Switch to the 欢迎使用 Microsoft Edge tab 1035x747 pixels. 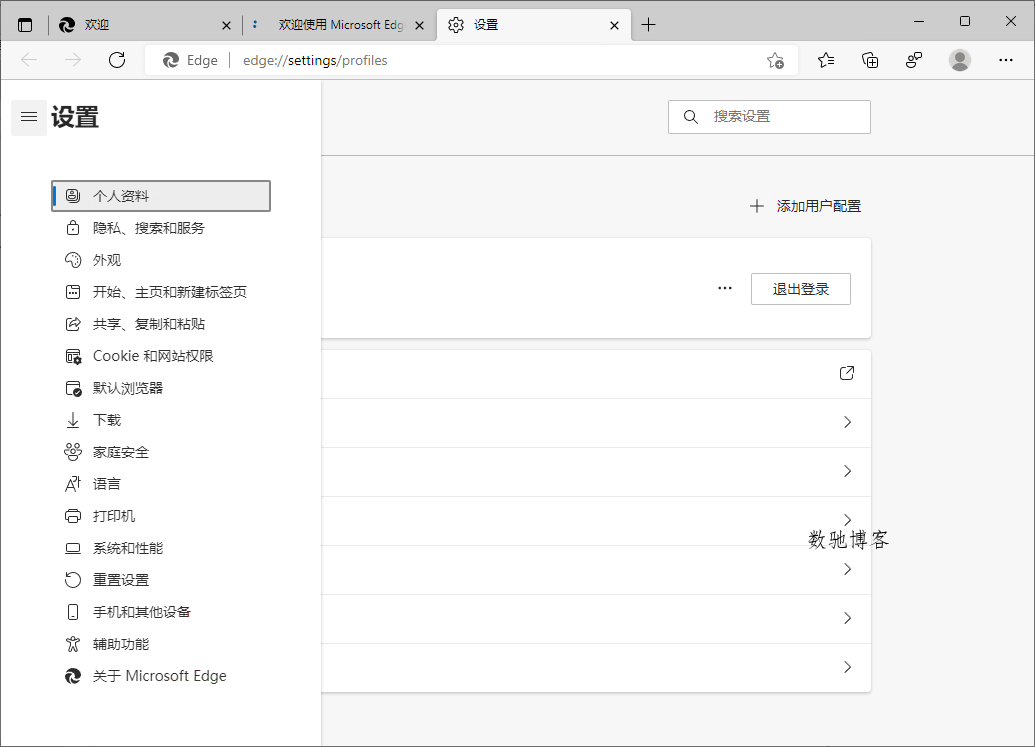pos(339,25)
